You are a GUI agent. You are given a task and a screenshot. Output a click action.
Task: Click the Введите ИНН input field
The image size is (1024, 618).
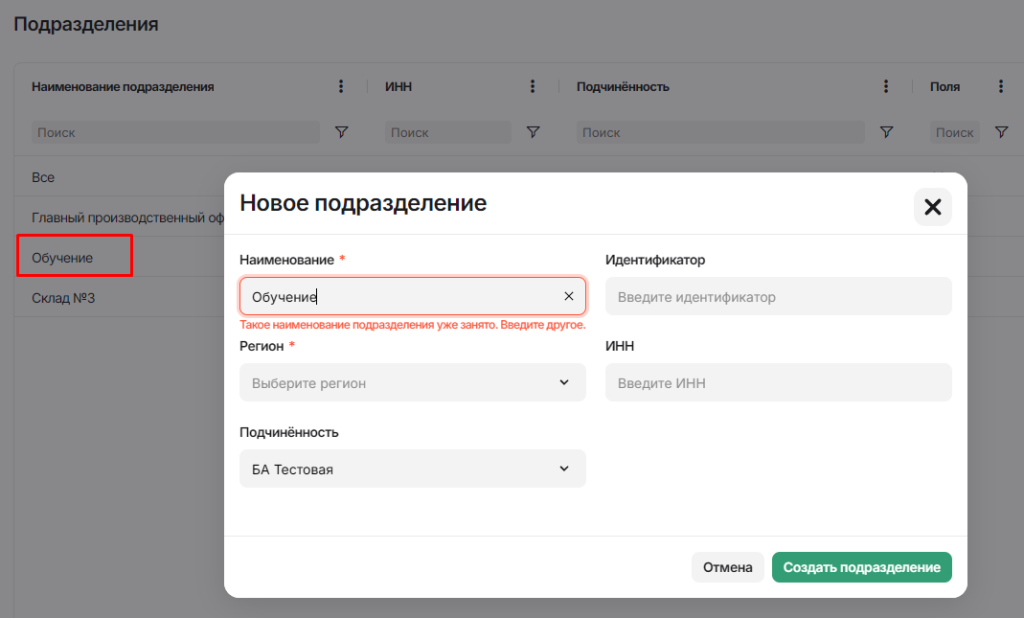click(778, 382)
